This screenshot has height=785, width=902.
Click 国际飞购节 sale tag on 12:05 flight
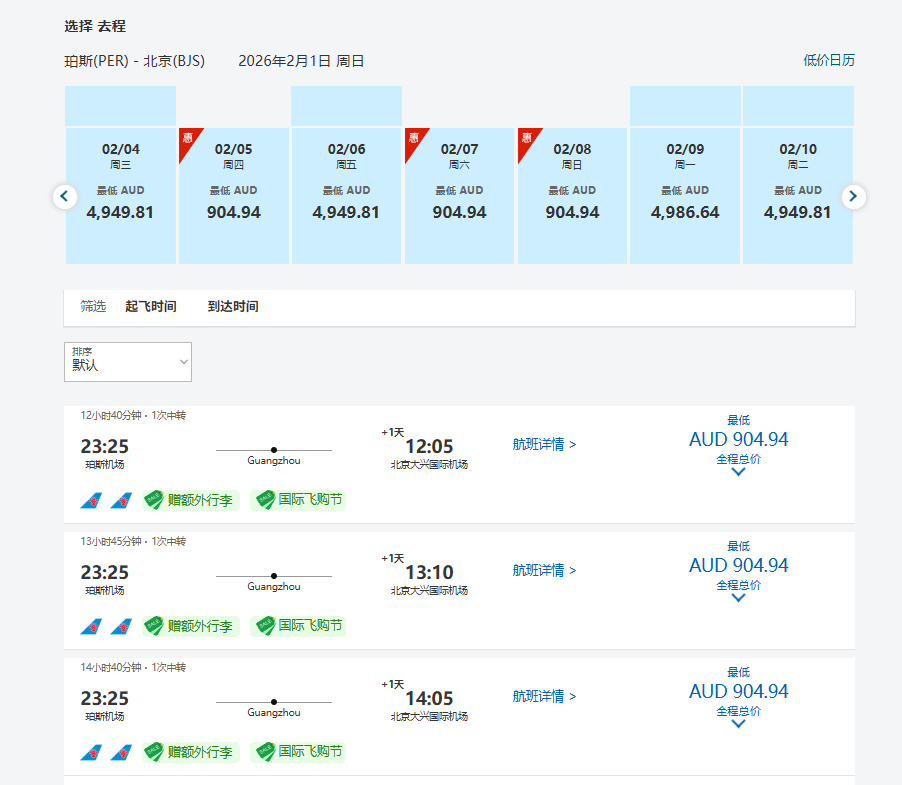(299, 499)
